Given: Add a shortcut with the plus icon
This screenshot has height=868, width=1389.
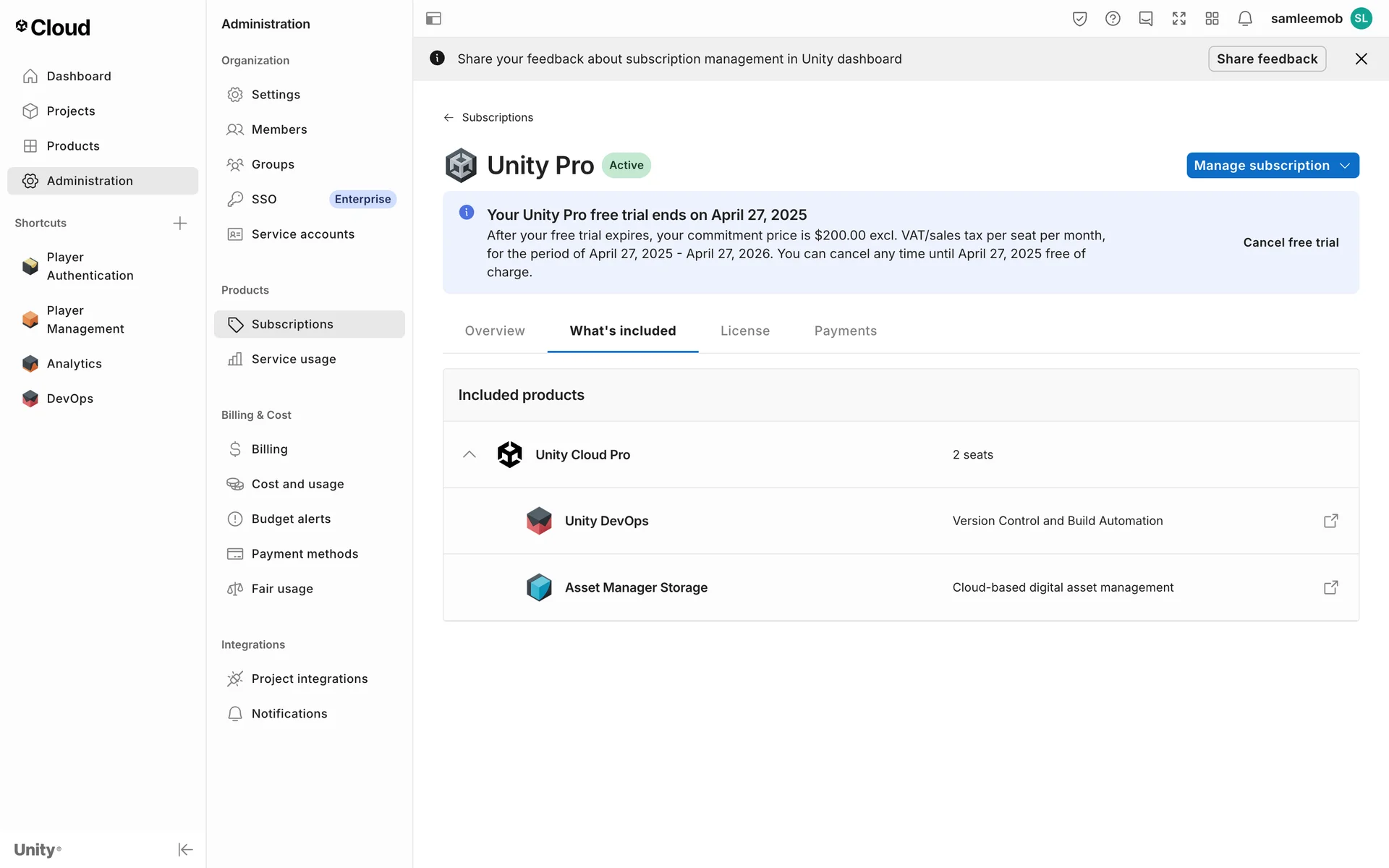Looking at the screenshot, I should [180, 223].
